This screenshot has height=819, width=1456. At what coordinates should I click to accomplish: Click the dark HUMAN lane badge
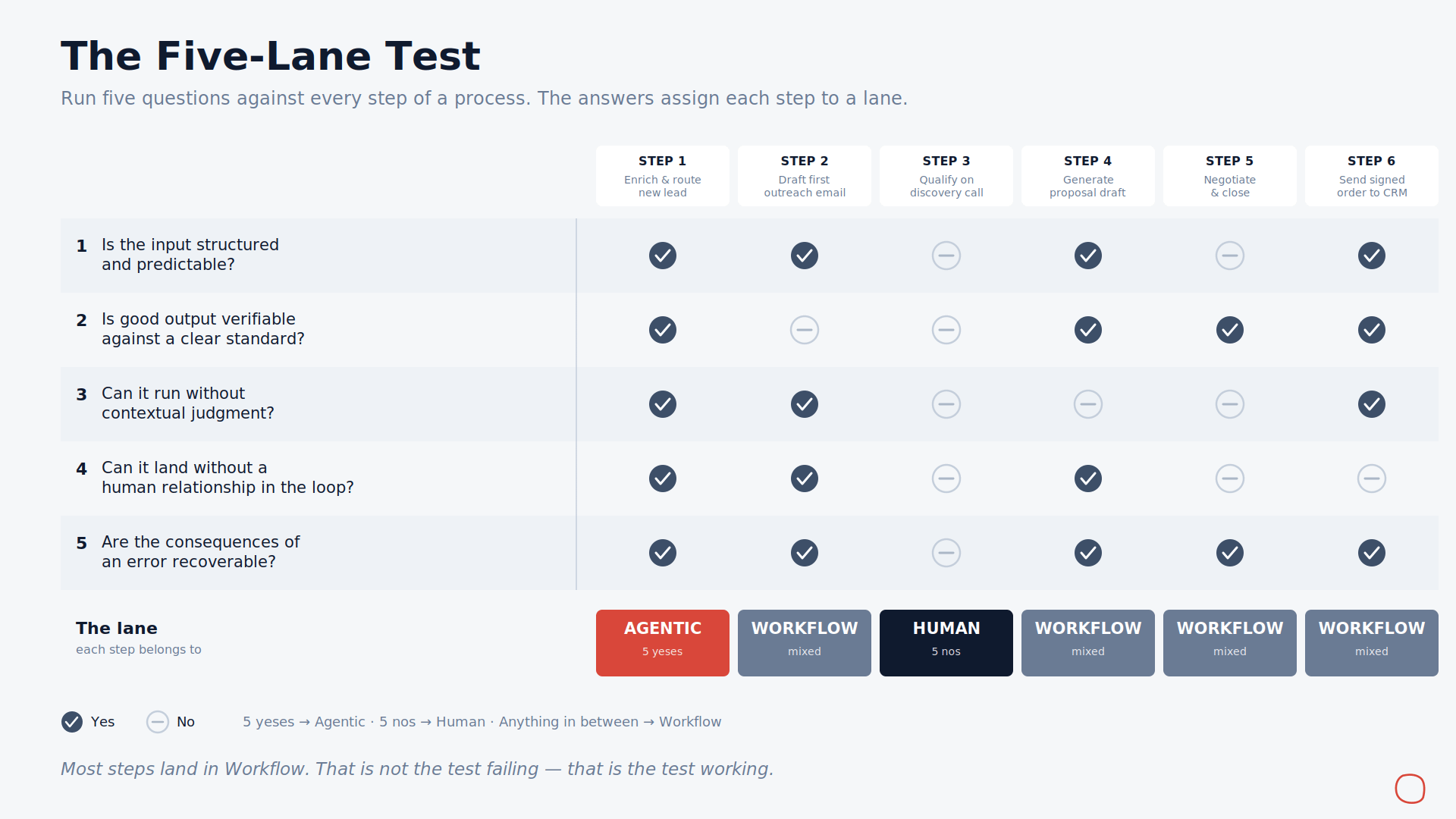(x=946, y=643)
